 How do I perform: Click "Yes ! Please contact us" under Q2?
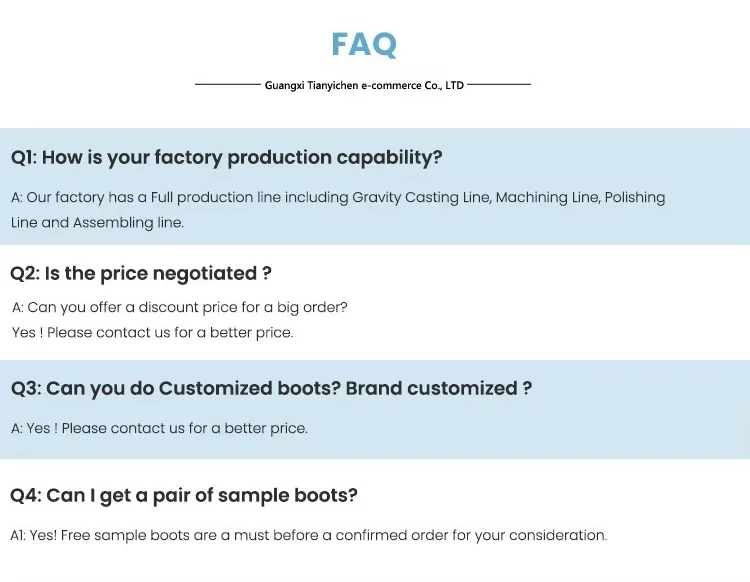(x=153, y=332)
